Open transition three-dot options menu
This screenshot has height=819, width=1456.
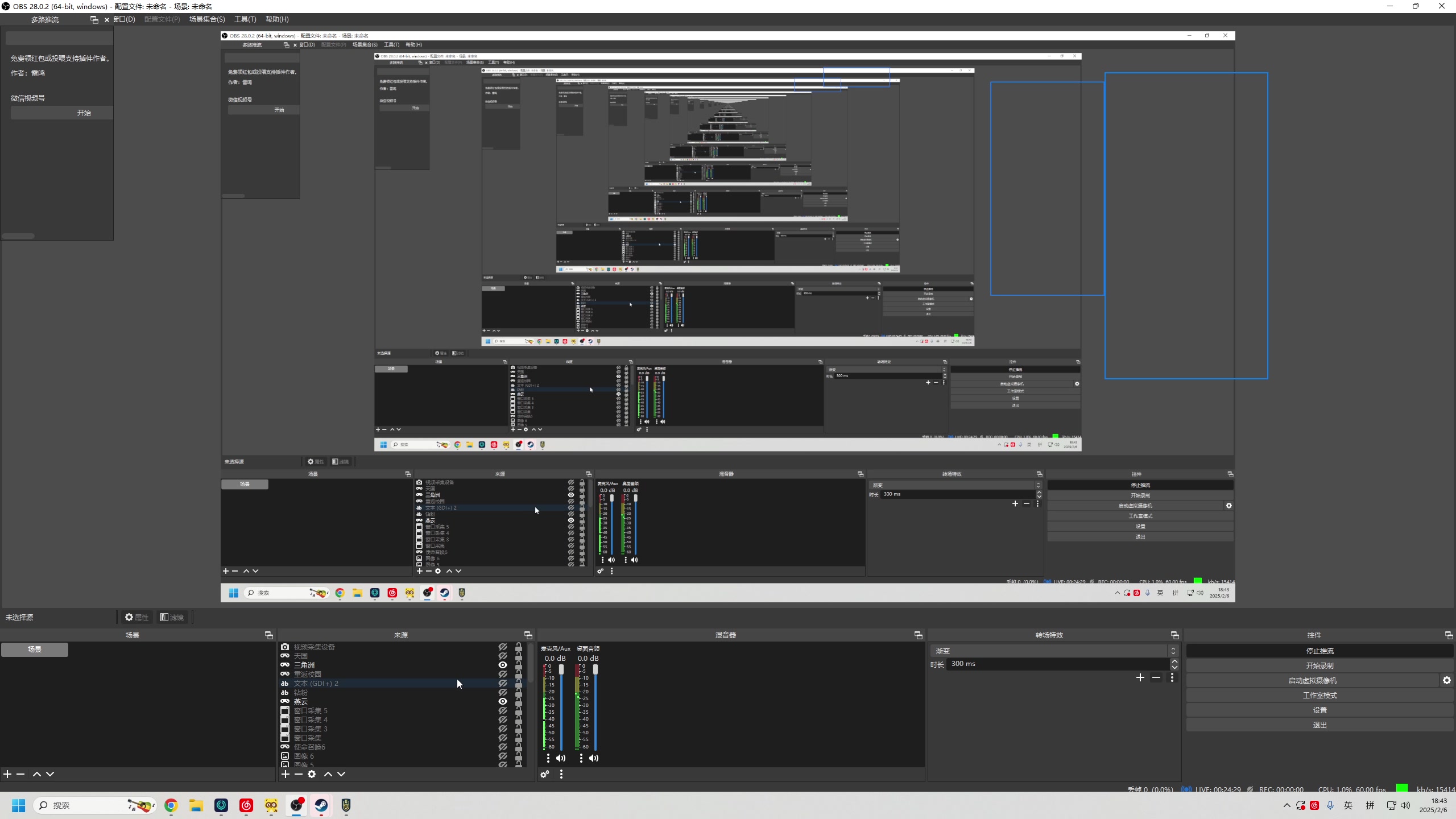coord(1172,677)
